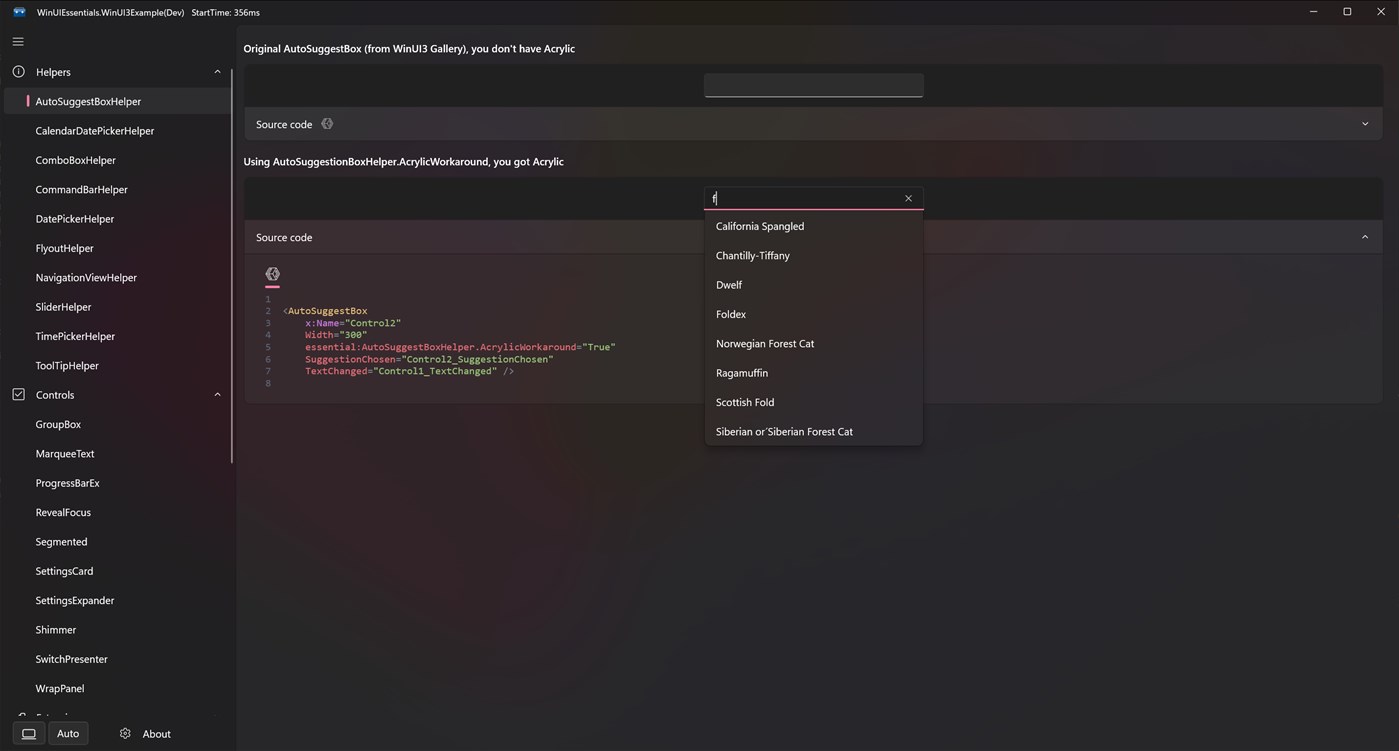Collapse the Controls section chevron
The width and height of the screenshot is (1399, 751).
(x=217, y=395)
